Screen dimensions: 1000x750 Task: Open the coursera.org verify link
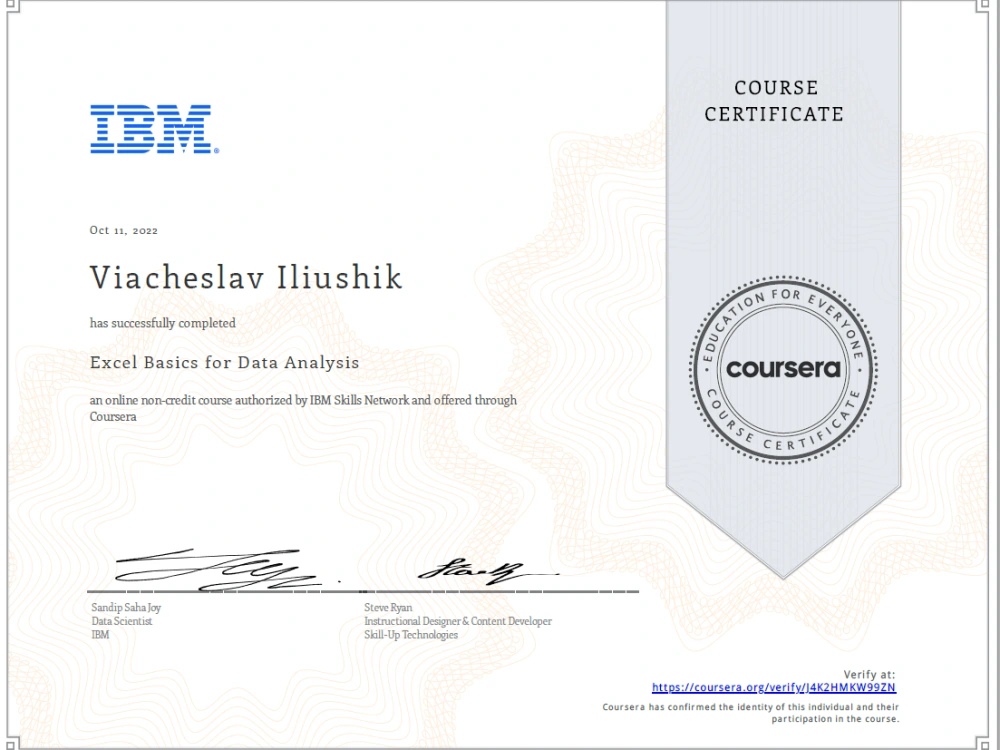point(774,688)
